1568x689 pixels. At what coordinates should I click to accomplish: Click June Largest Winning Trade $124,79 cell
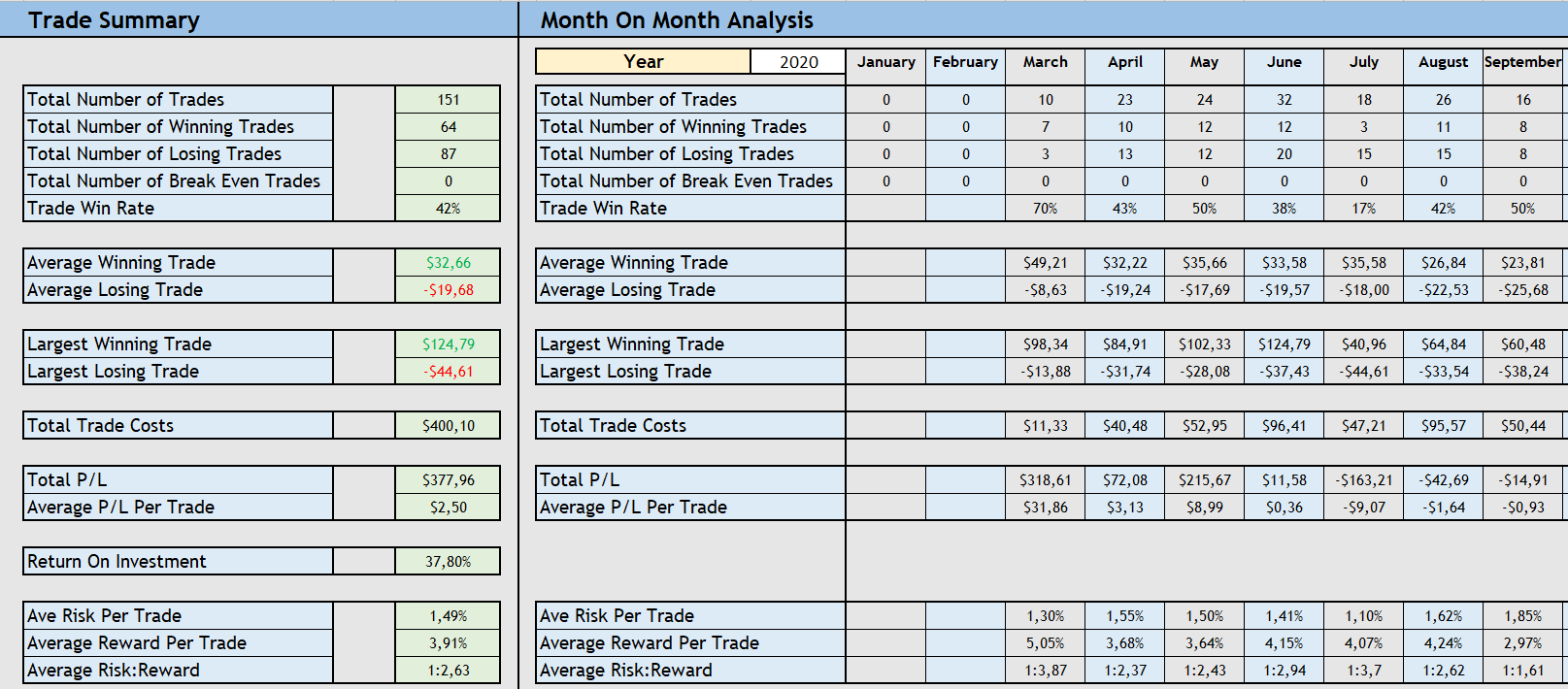tap(1284, 344)
